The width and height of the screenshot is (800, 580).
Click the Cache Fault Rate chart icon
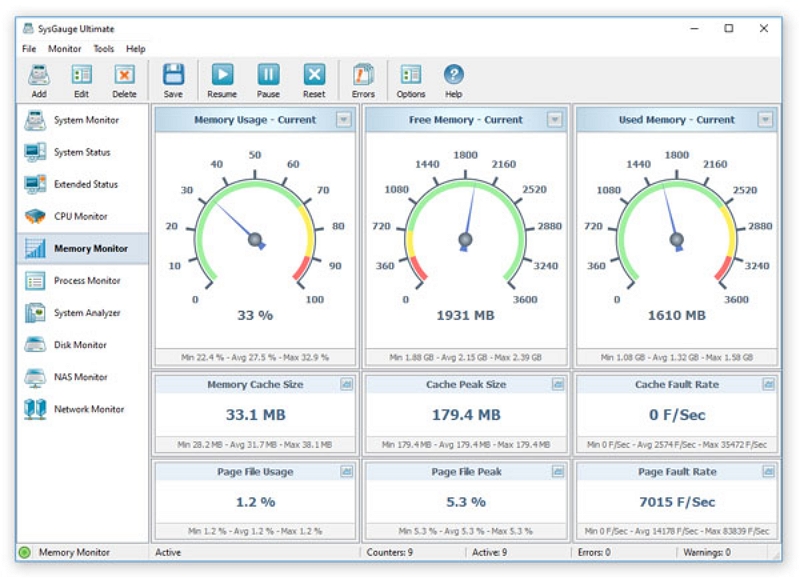(768, 384)
